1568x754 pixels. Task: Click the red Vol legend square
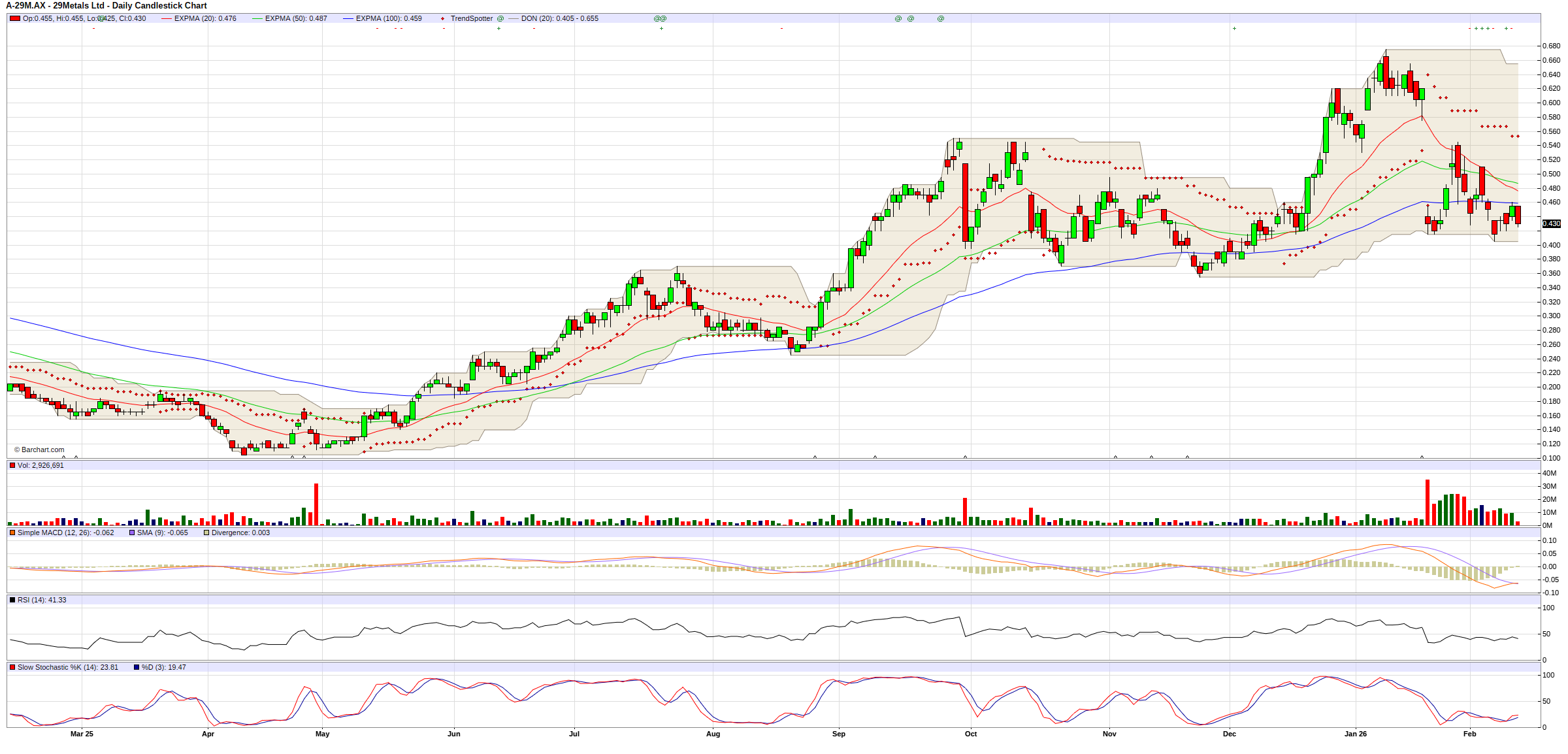coord(12,465)
